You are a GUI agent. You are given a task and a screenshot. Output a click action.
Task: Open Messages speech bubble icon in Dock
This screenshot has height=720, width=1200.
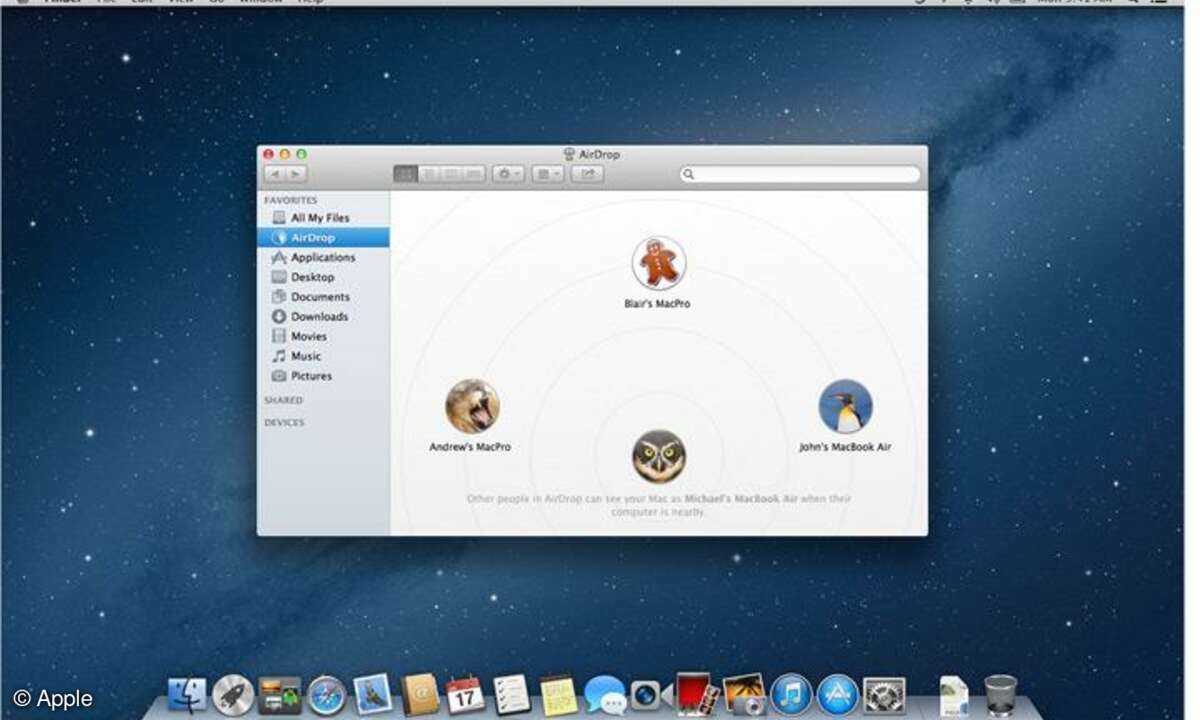605,694
